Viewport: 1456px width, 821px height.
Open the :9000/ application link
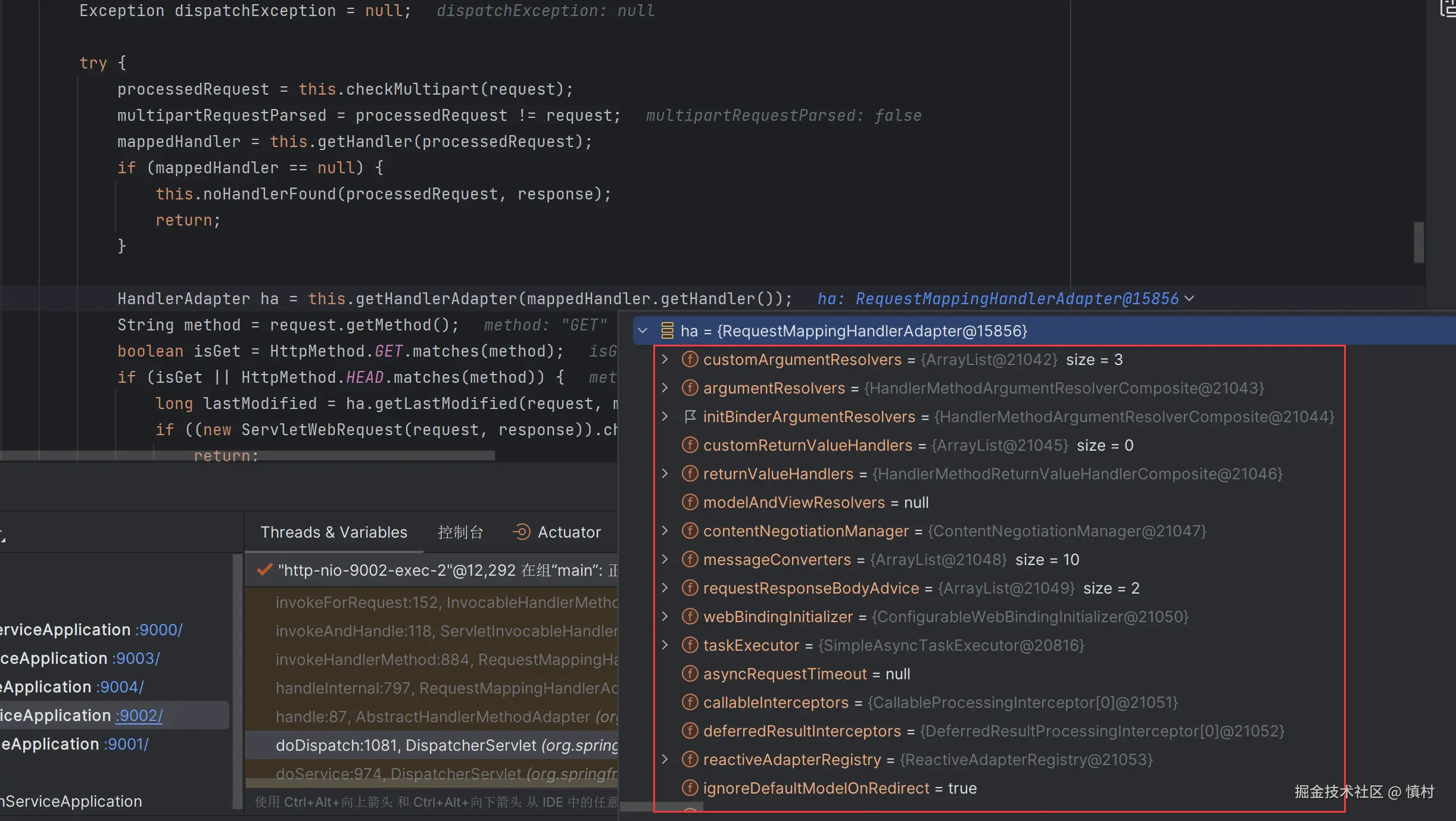pos(158,629)
